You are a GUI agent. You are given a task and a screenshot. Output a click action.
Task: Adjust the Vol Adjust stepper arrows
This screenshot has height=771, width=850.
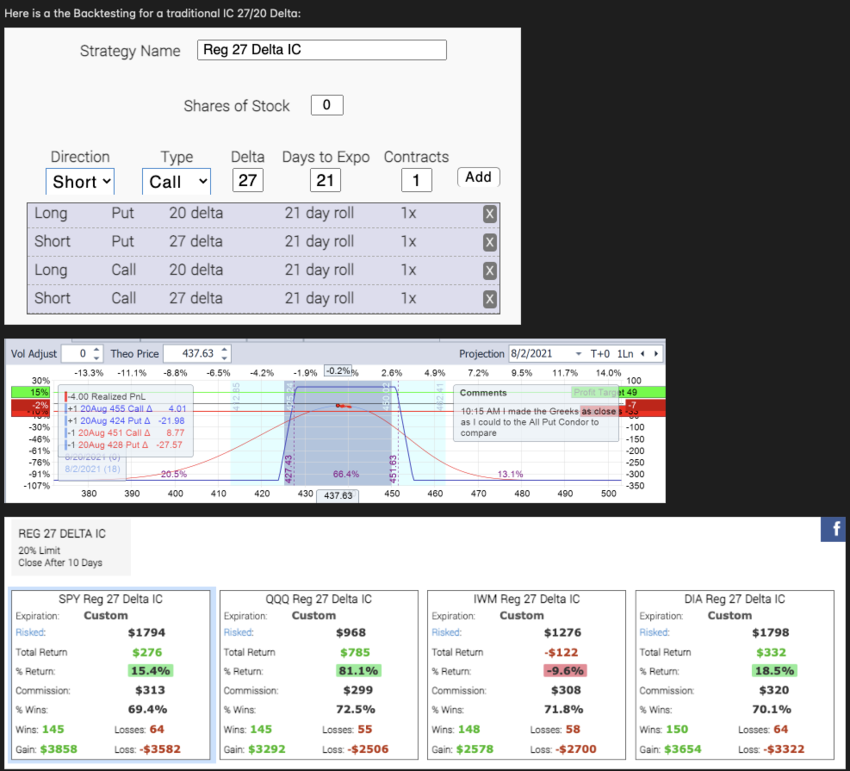coord(96,354)
